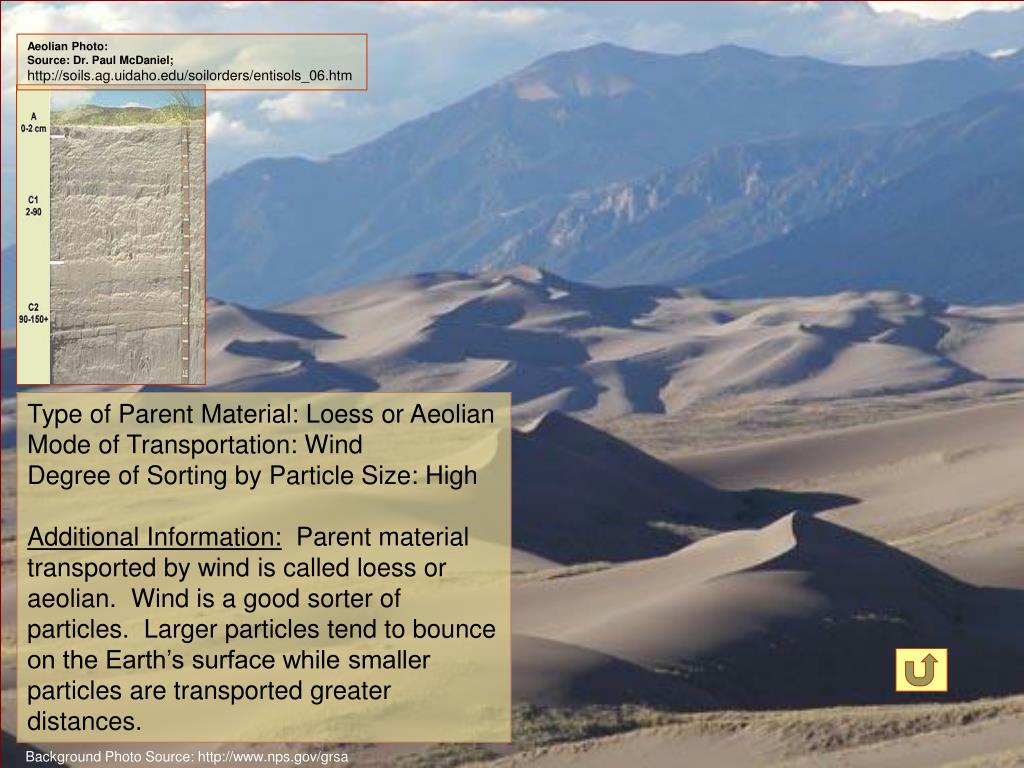
Task: Click 'Wind is a good sorter of' text
Action: [x=266, y=598]
